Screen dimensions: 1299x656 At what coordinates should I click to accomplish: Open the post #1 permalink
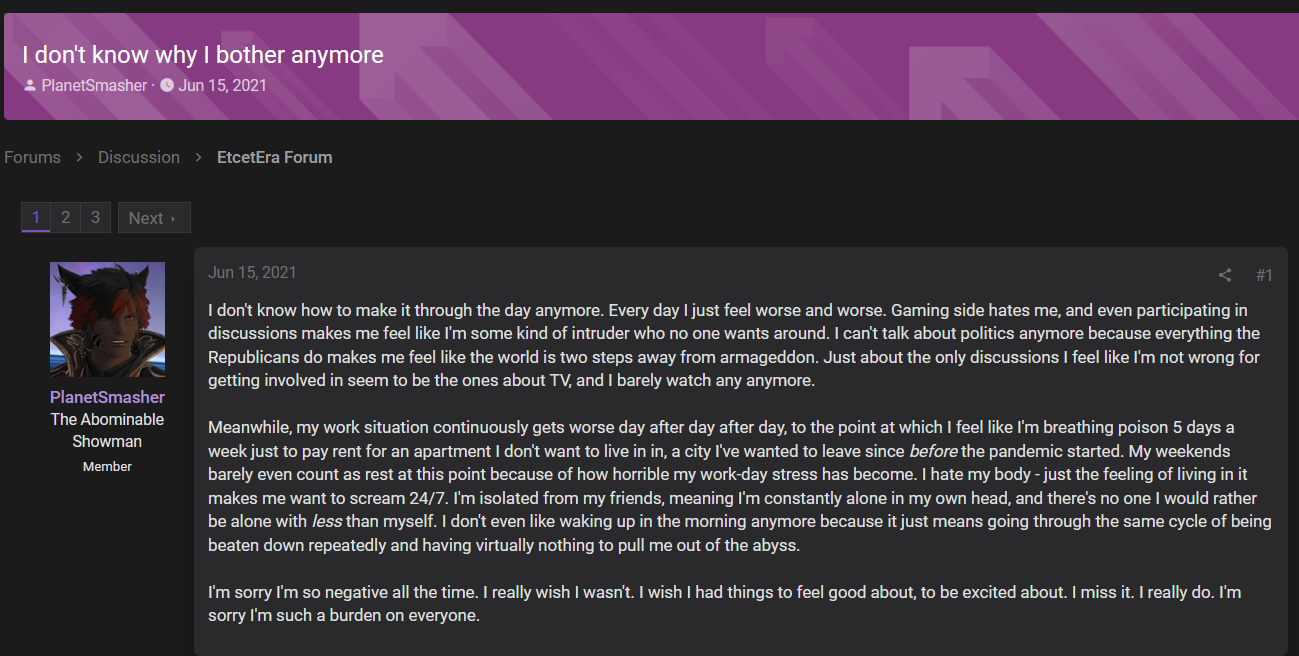pyautogui.click(x=1264, y=275)
